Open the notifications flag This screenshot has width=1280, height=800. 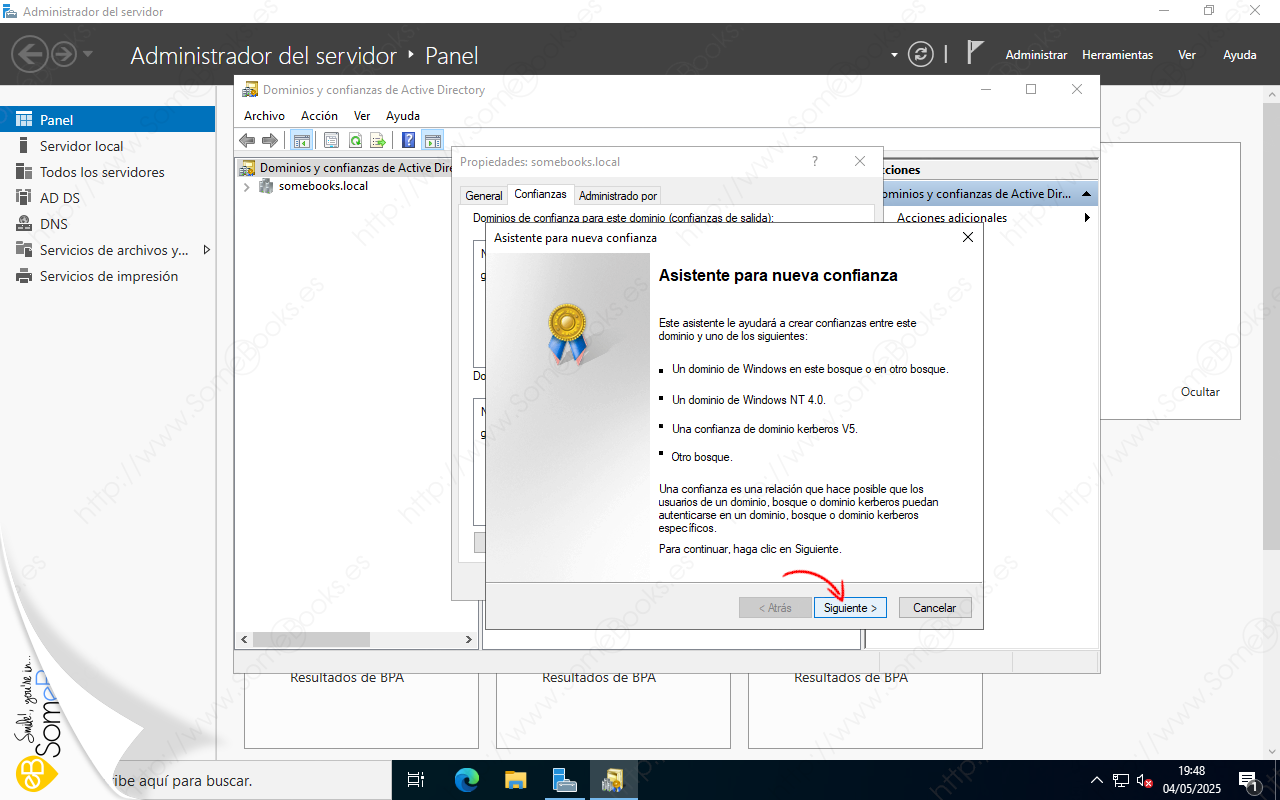tap(975, 54)
